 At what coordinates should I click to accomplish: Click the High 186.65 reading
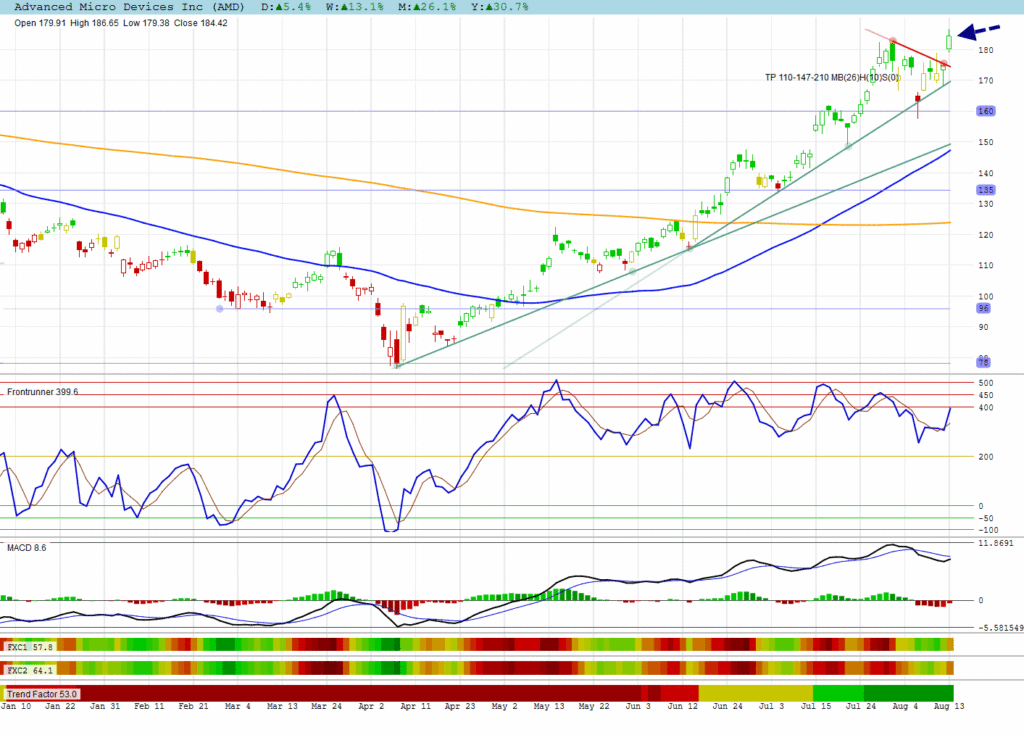click(x=94, y=23)
